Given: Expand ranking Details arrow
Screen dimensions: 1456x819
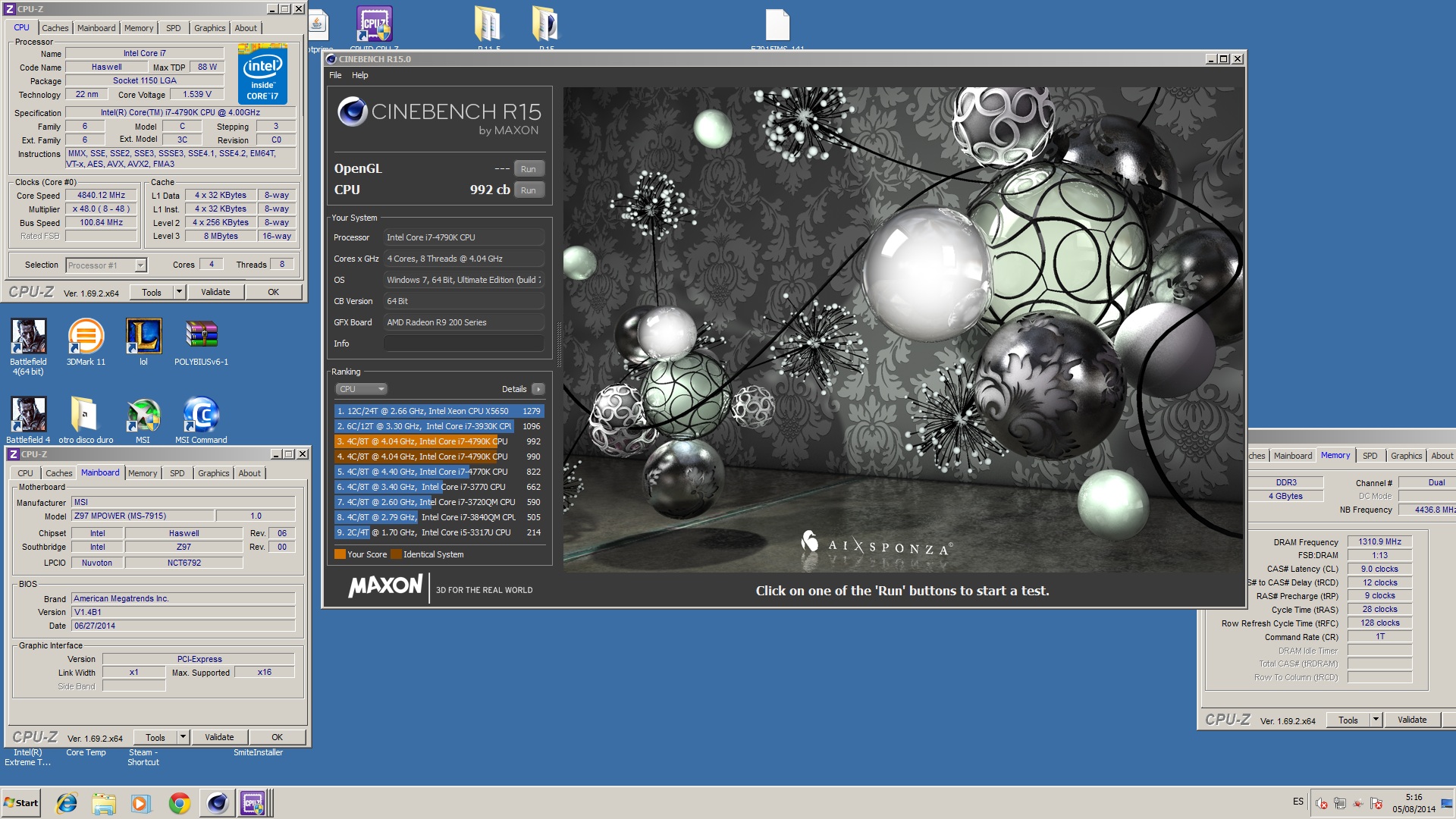Looking at the screenshot, I should [538, 389].
